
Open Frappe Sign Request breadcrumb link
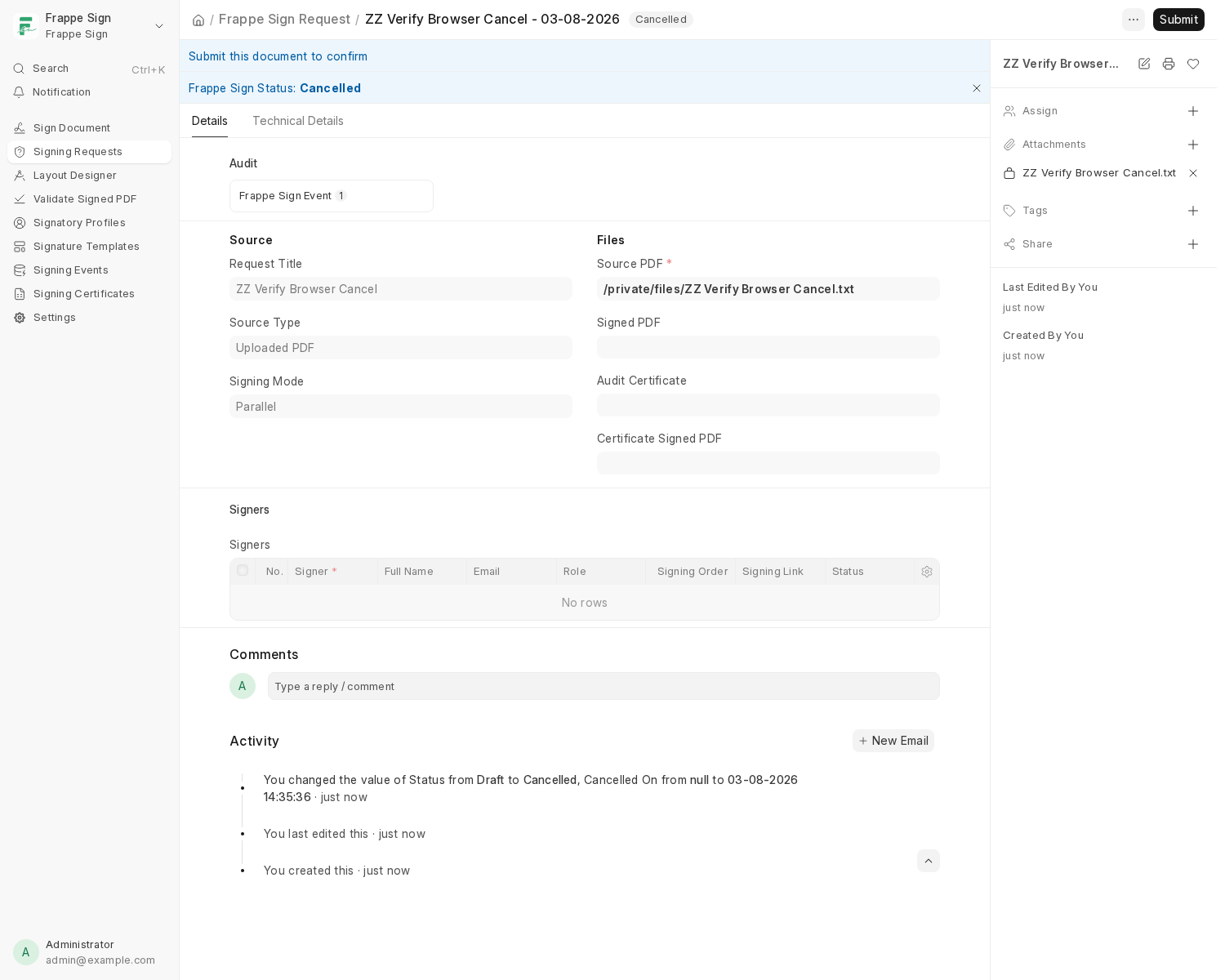(x=284, y=19)
